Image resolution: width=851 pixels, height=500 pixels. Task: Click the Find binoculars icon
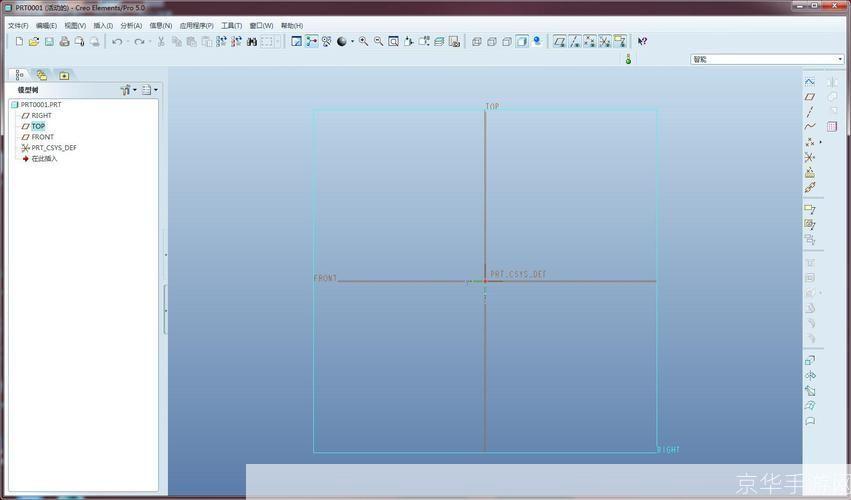[x=252, y=42]
